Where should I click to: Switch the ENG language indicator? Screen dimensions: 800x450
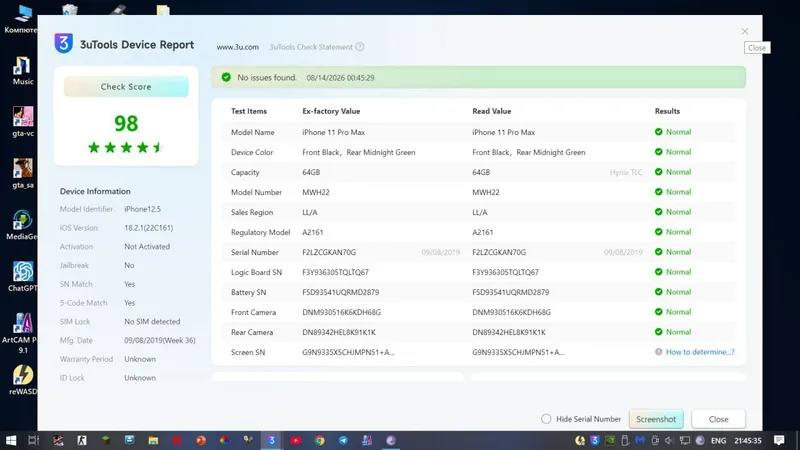tap(718, 441)
